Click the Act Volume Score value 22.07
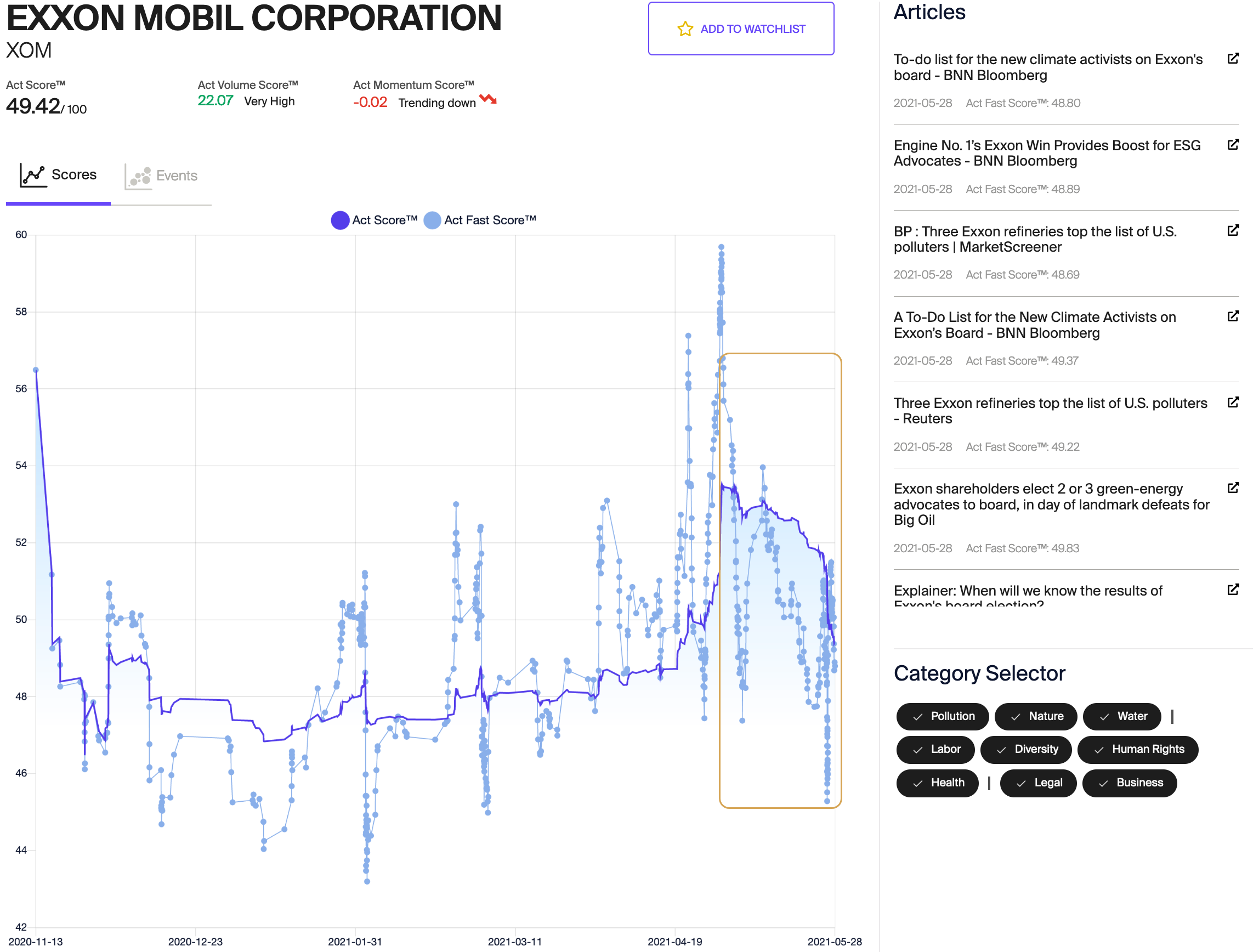This screenshot has width=1259, height=952. (x=215, y=101)
